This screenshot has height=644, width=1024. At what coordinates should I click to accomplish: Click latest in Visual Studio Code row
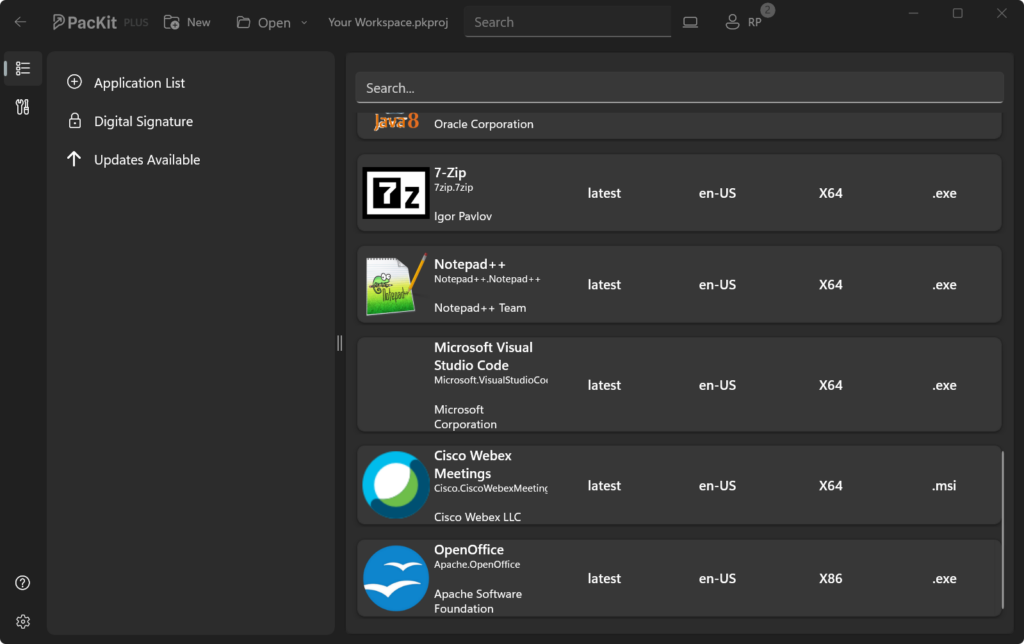click(604, 385)
